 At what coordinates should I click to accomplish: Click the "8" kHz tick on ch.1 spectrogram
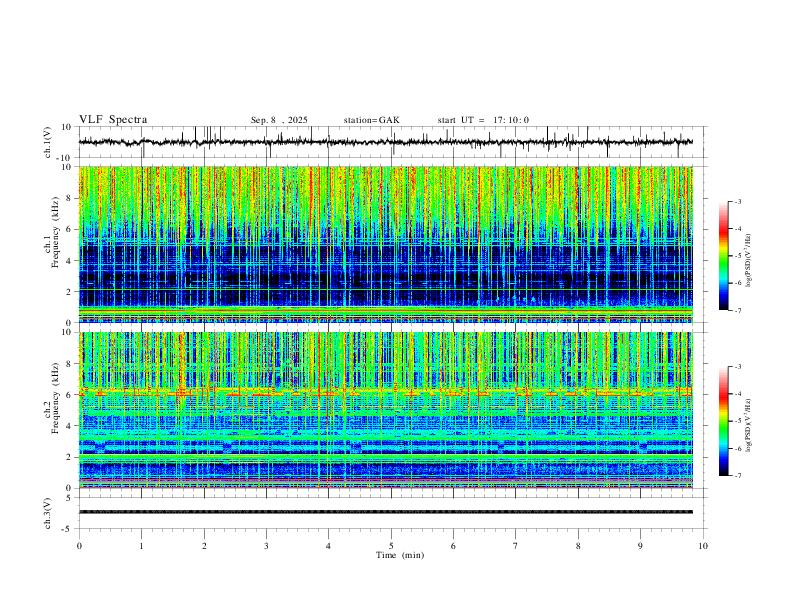tap(70, 198)
